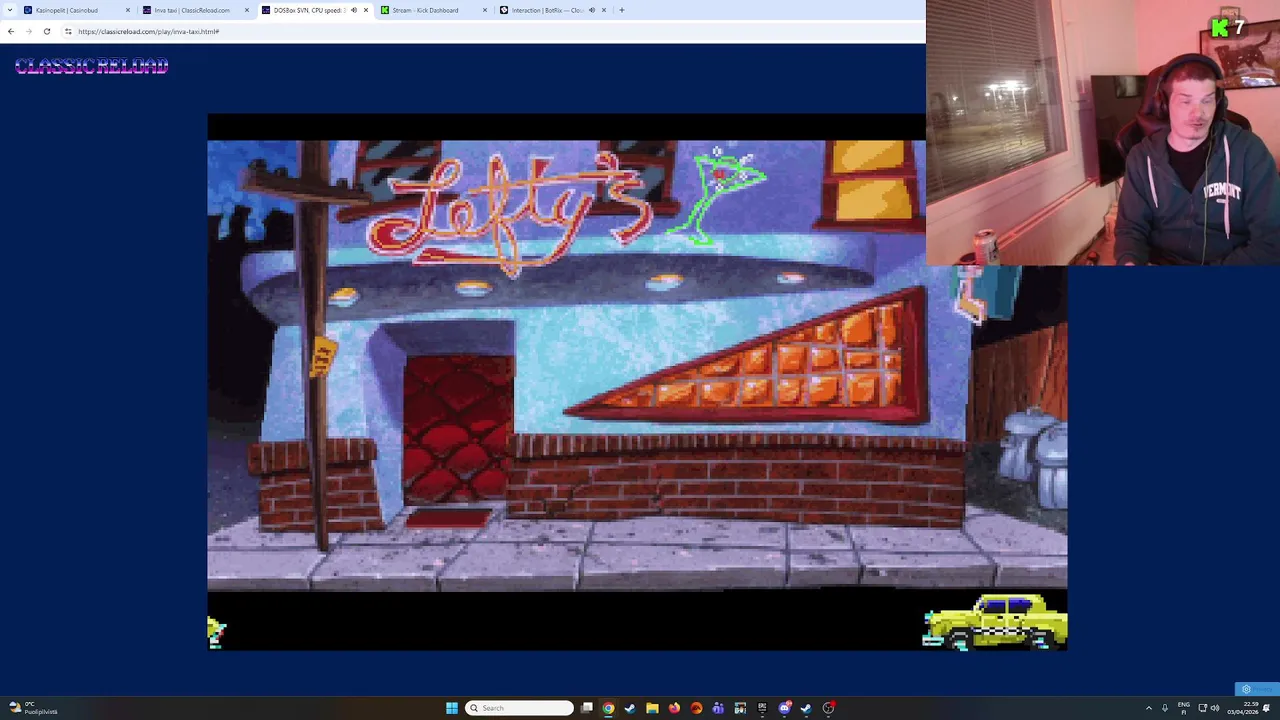
Task: Open a new browser tab
Action: [621, 10]
